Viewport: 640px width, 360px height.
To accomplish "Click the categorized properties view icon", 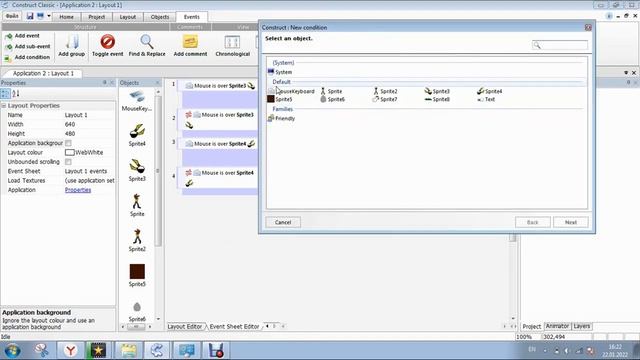I will (x=5, y=93).
